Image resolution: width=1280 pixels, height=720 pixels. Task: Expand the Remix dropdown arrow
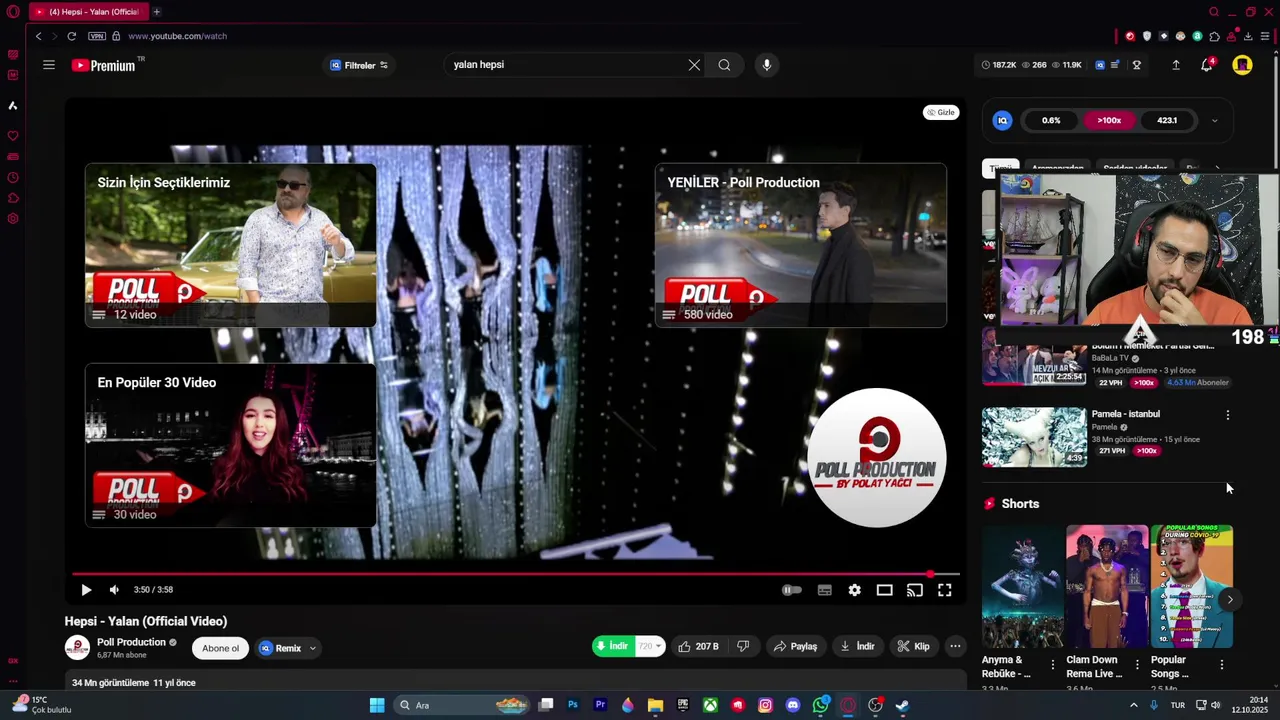pyautogui.click(x=312, y=648)
